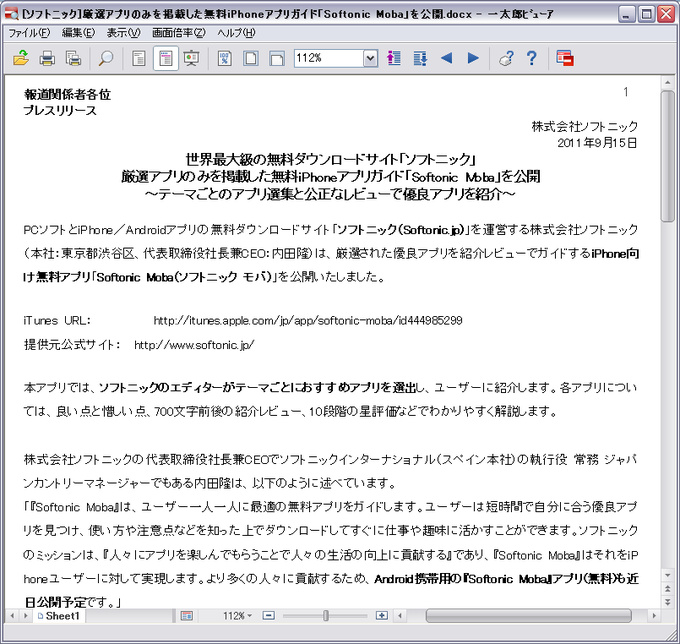This screenshot has height=644, width=680.
Task: Click the print preview icon with two pages
Action: coord(73,58)
